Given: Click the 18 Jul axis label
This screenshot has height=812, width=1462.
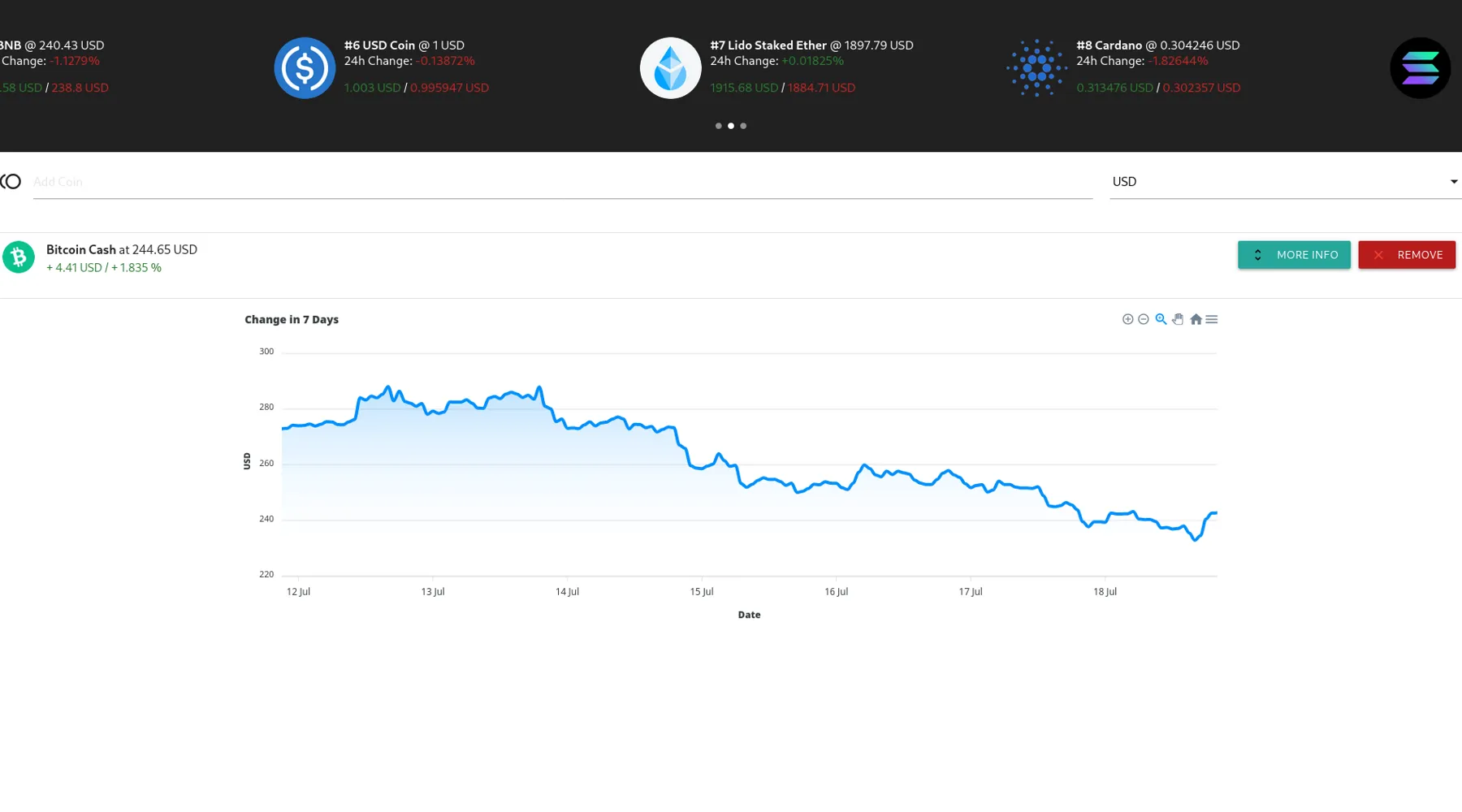Looking at the screenshot, I should click(x=1105, y=592).
